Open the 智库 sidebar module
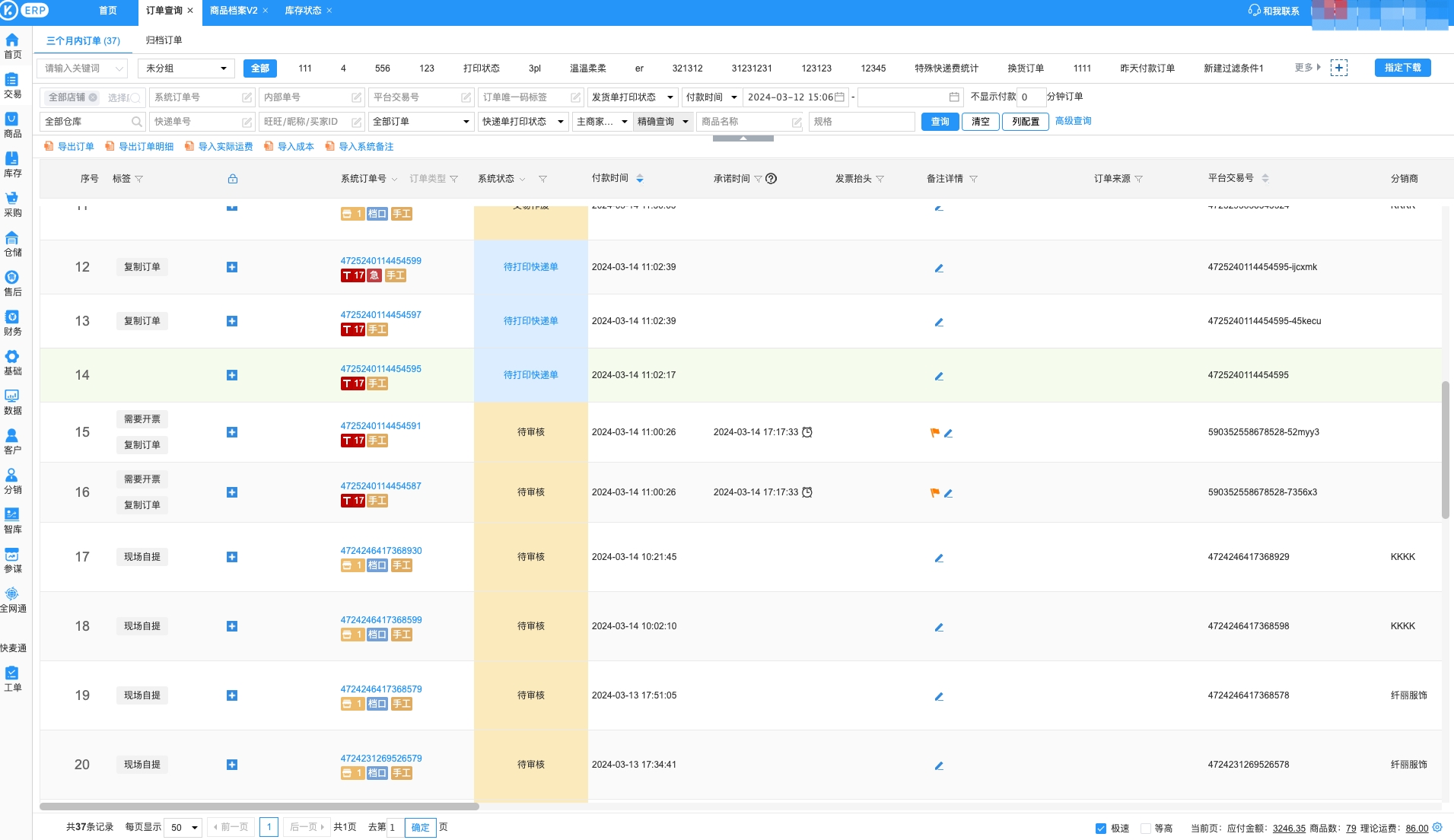Viewport: 1454px width, 840px height. 12,521
